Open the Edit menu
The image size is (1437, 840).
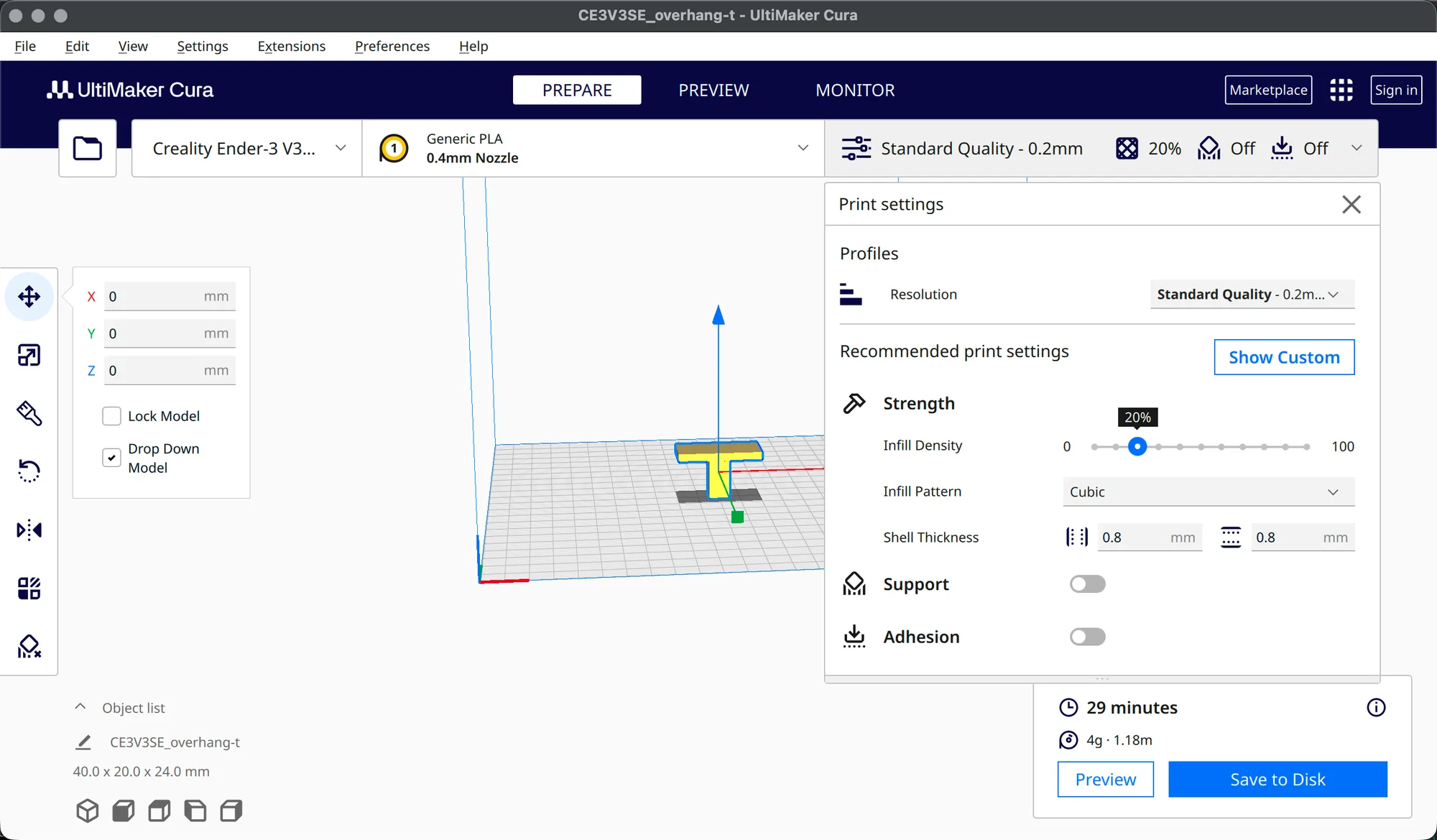(x=77, y=46)
